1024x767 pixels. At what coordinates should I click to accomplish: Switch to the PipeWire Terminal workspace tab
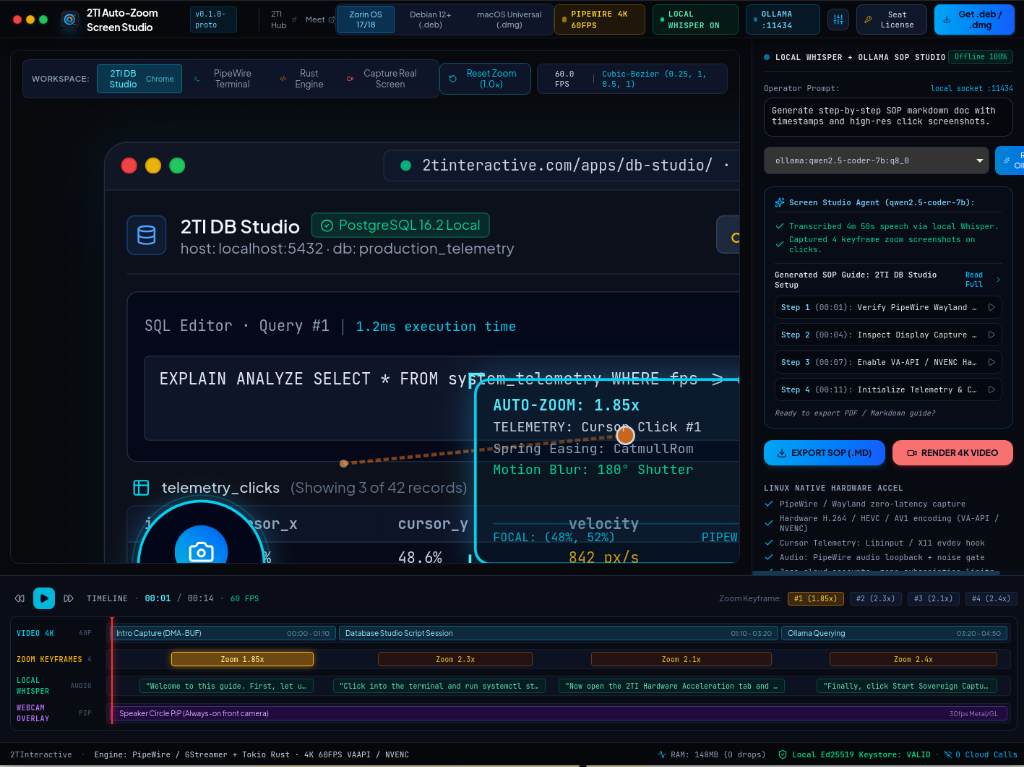click(x=223, y=79)
